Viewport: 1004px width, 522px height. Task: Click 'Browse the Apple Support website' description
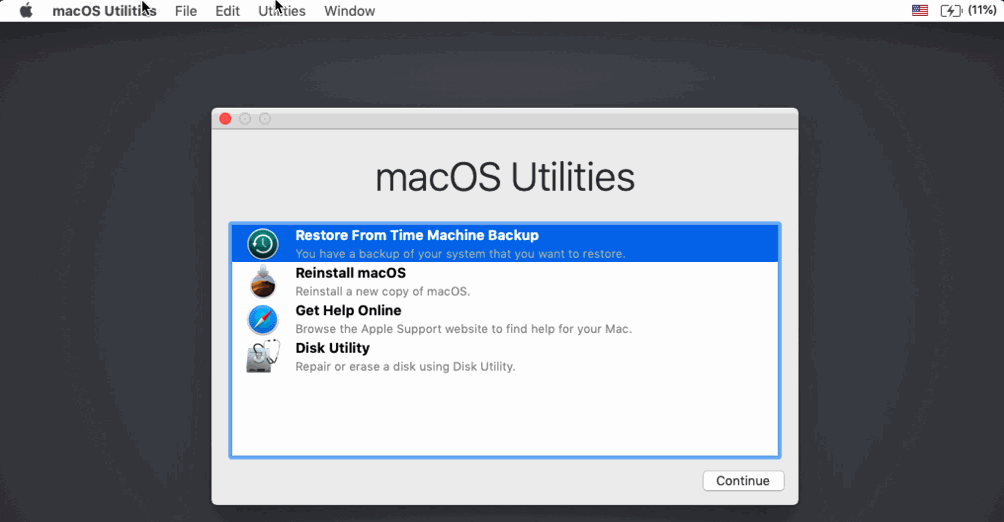point(464,329)
